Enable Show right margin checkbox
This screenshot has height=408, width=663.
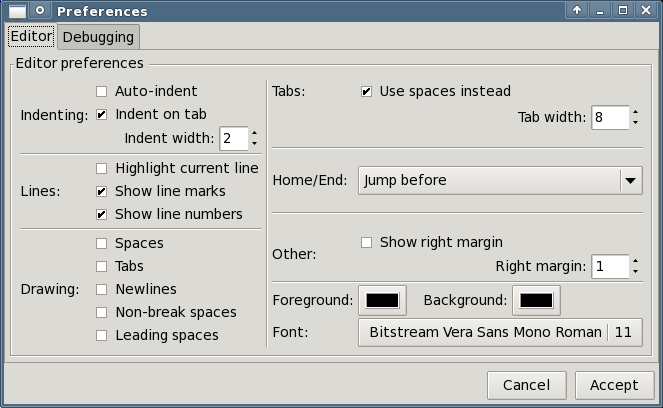click(366, 242)
